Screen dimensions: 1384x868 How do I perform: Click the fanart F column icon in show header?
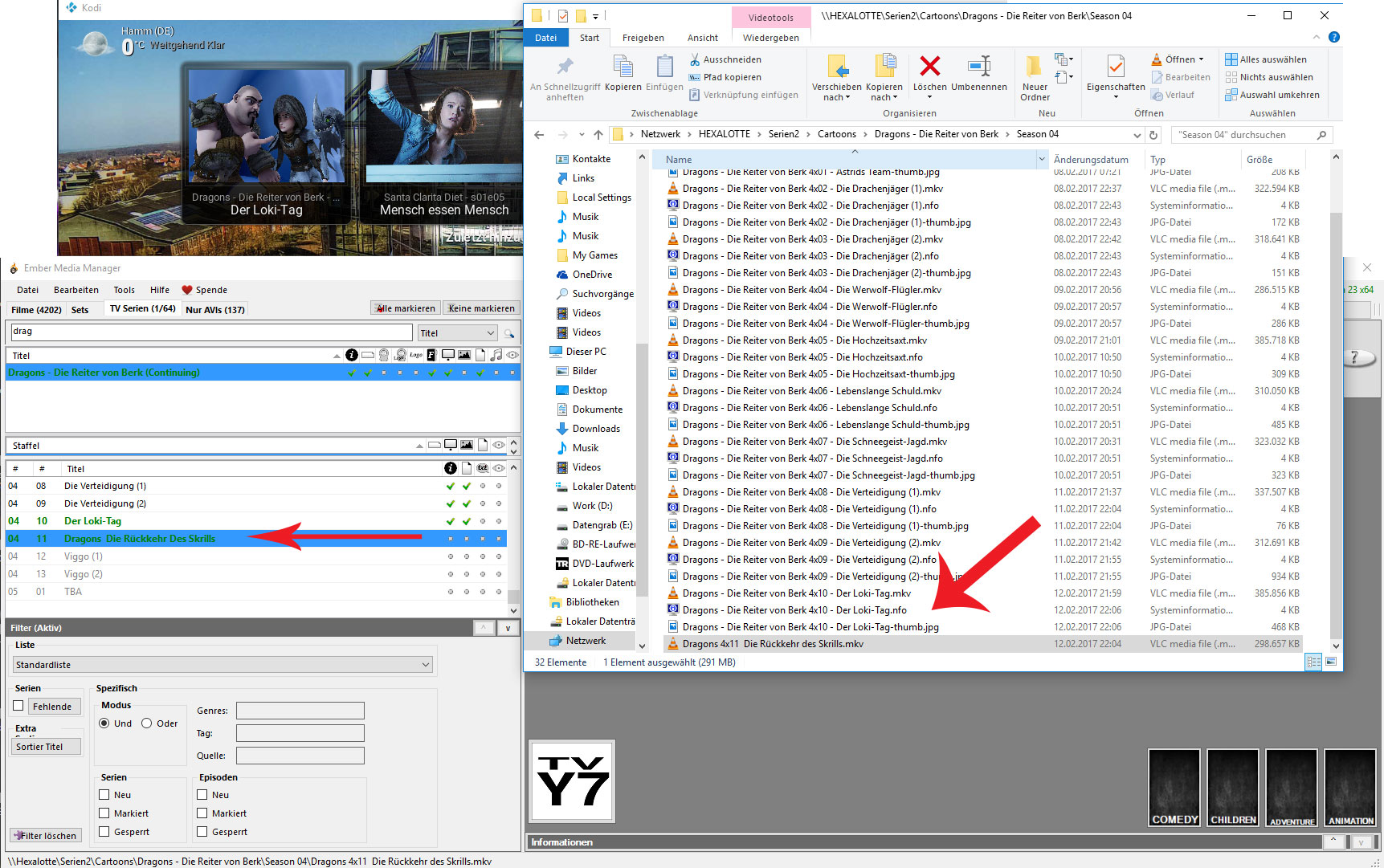pyautogui.click(x=431, y=355)
